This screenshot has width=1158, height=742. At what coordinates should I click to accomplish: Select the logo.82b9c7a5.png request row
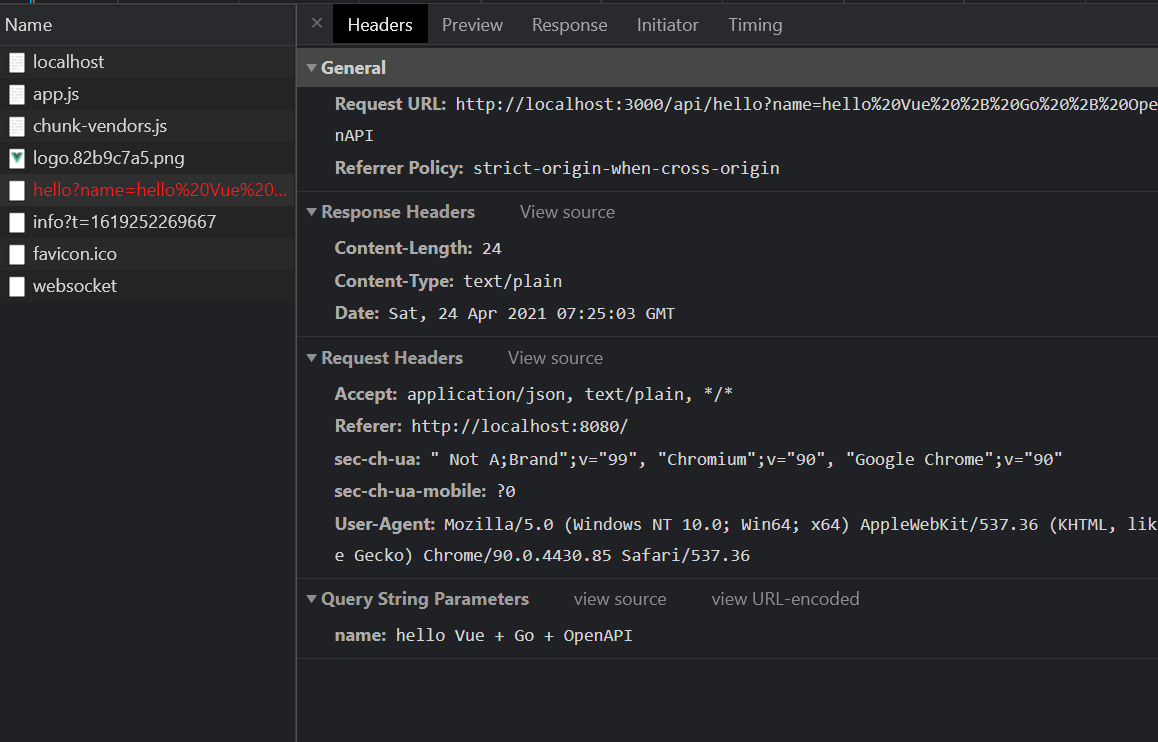[148, 158]
